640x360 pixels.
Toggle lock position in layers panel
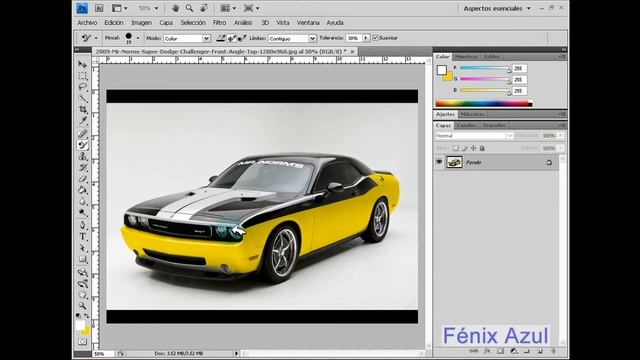473,148
